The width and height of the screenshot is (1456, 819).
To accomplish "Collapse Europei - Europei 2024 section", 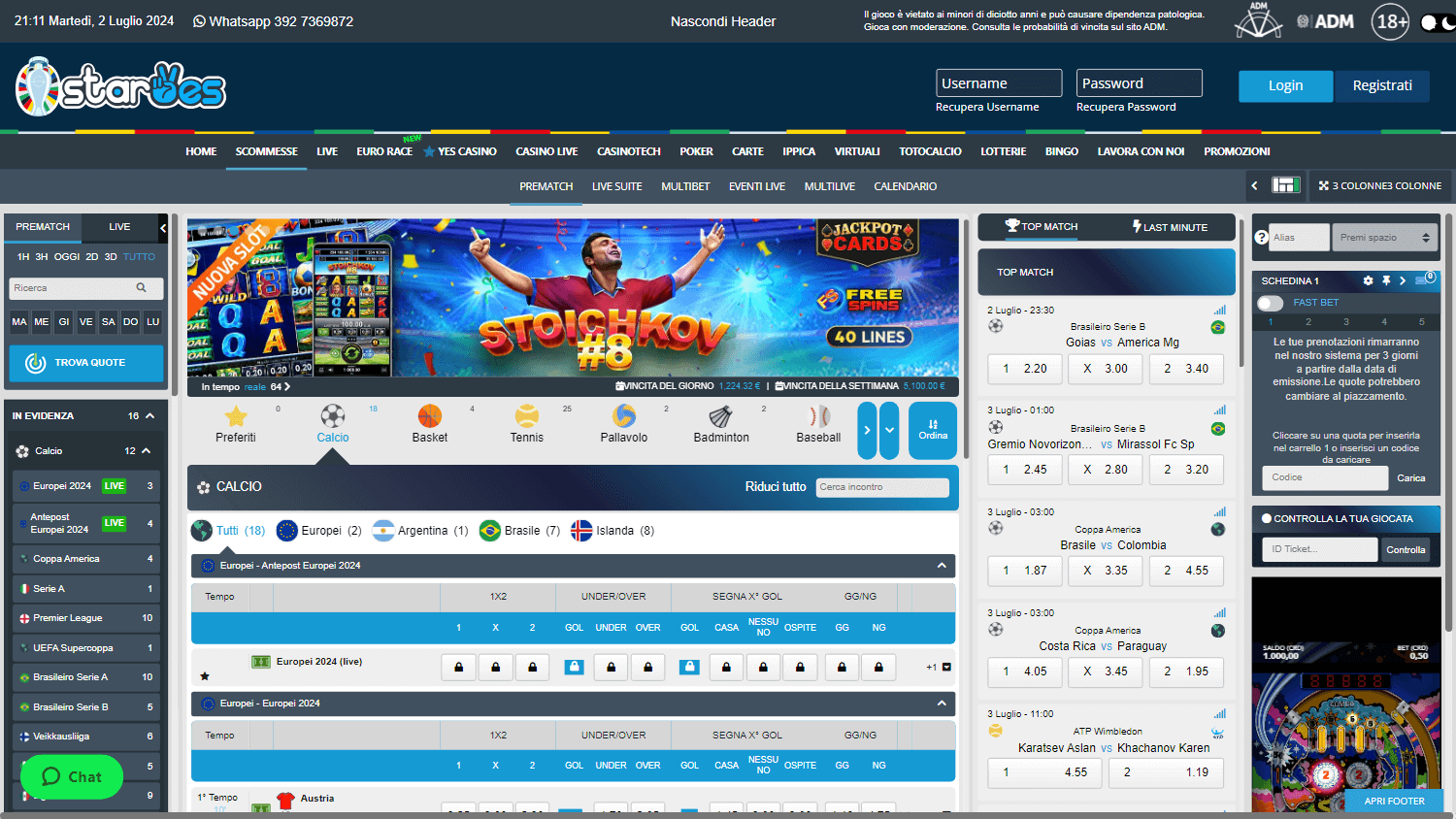I will [942, 703].
